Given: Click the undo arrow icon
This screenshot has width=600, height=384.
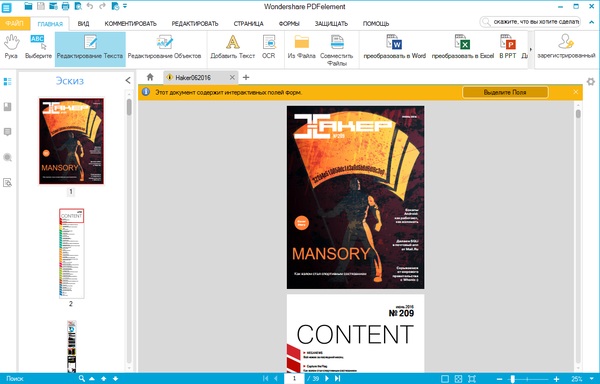Looking at the screenshot, I should point(90,6).
